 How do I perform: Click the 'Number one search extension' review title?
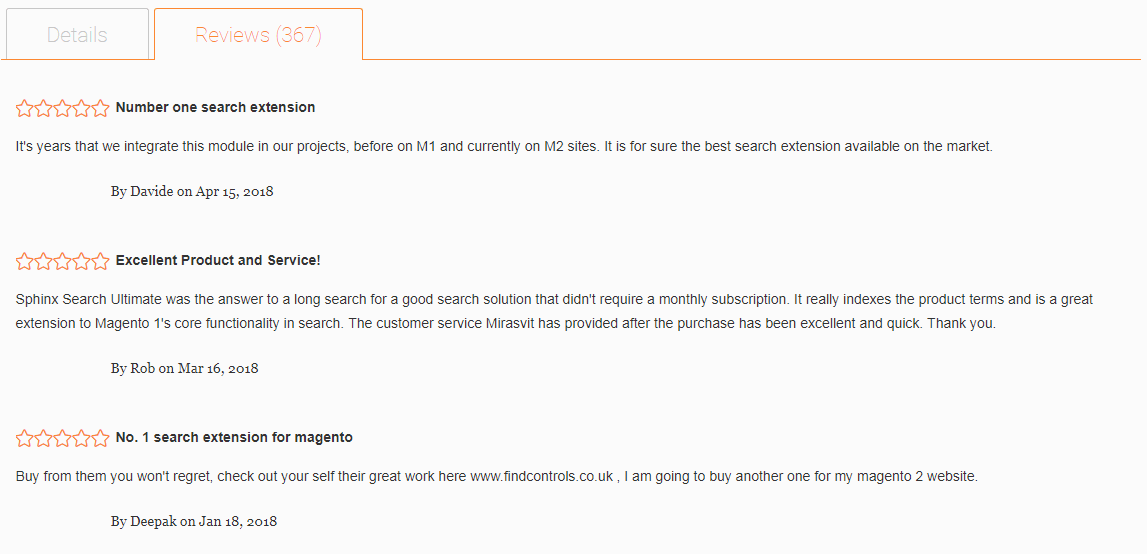click(x=215, y=107)
